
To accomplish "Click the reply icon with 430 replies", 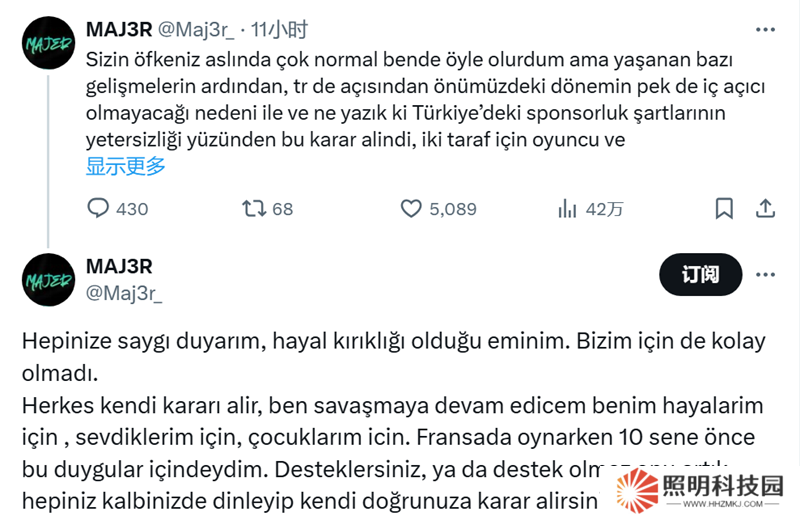I will click(x=99, y=208).
